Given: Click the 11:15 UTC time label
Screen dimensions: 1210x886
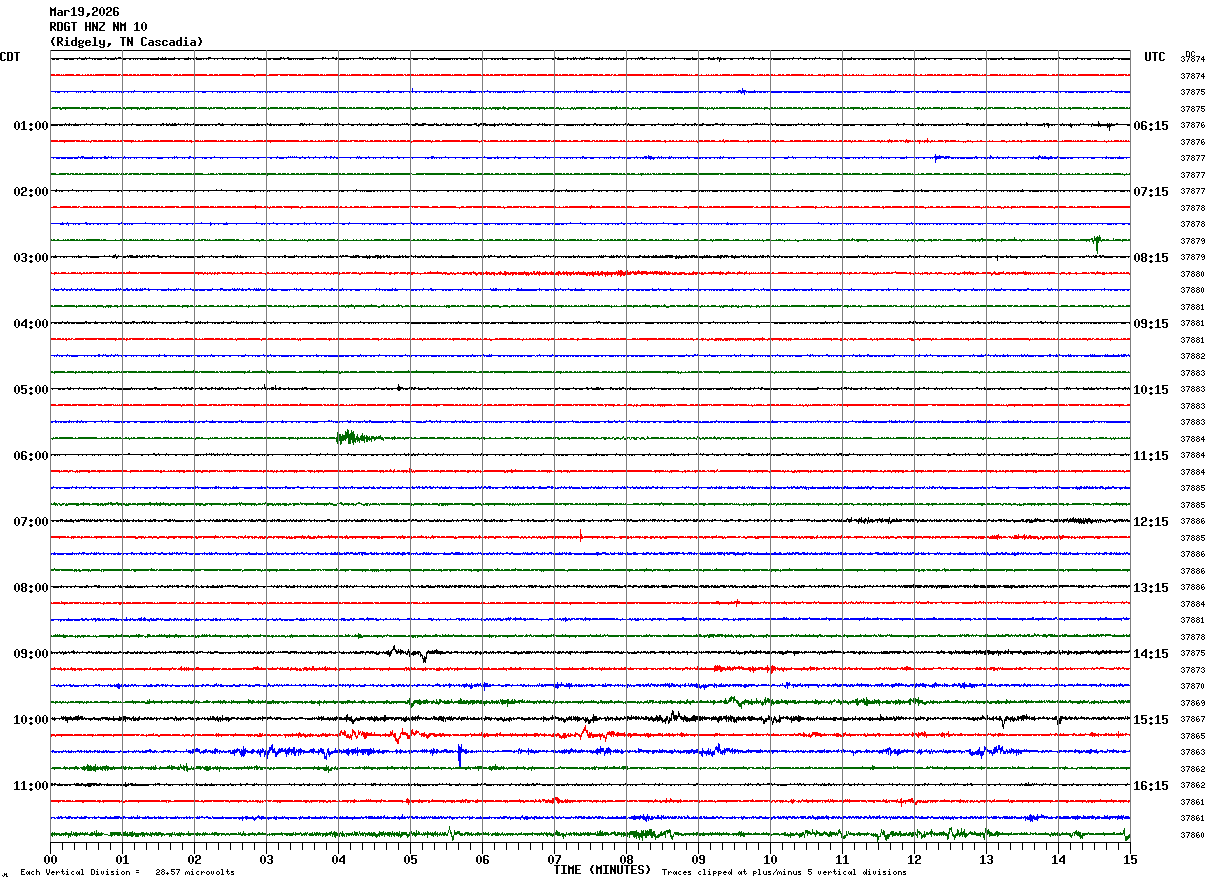Looking at the screenshot, I should 1151,456.
